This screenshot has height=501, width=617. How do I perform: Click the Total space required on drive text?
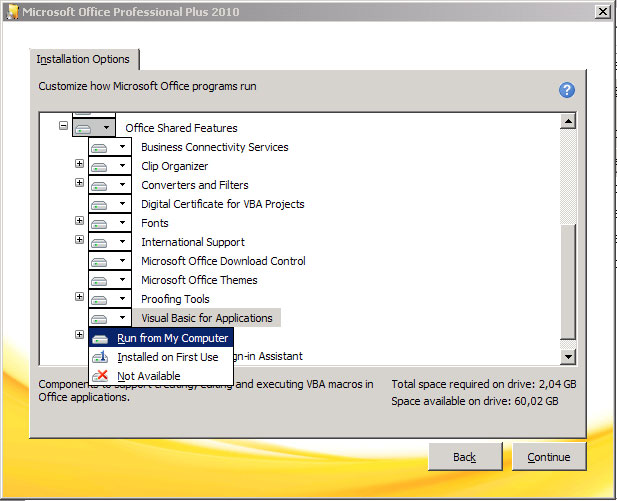484,384
